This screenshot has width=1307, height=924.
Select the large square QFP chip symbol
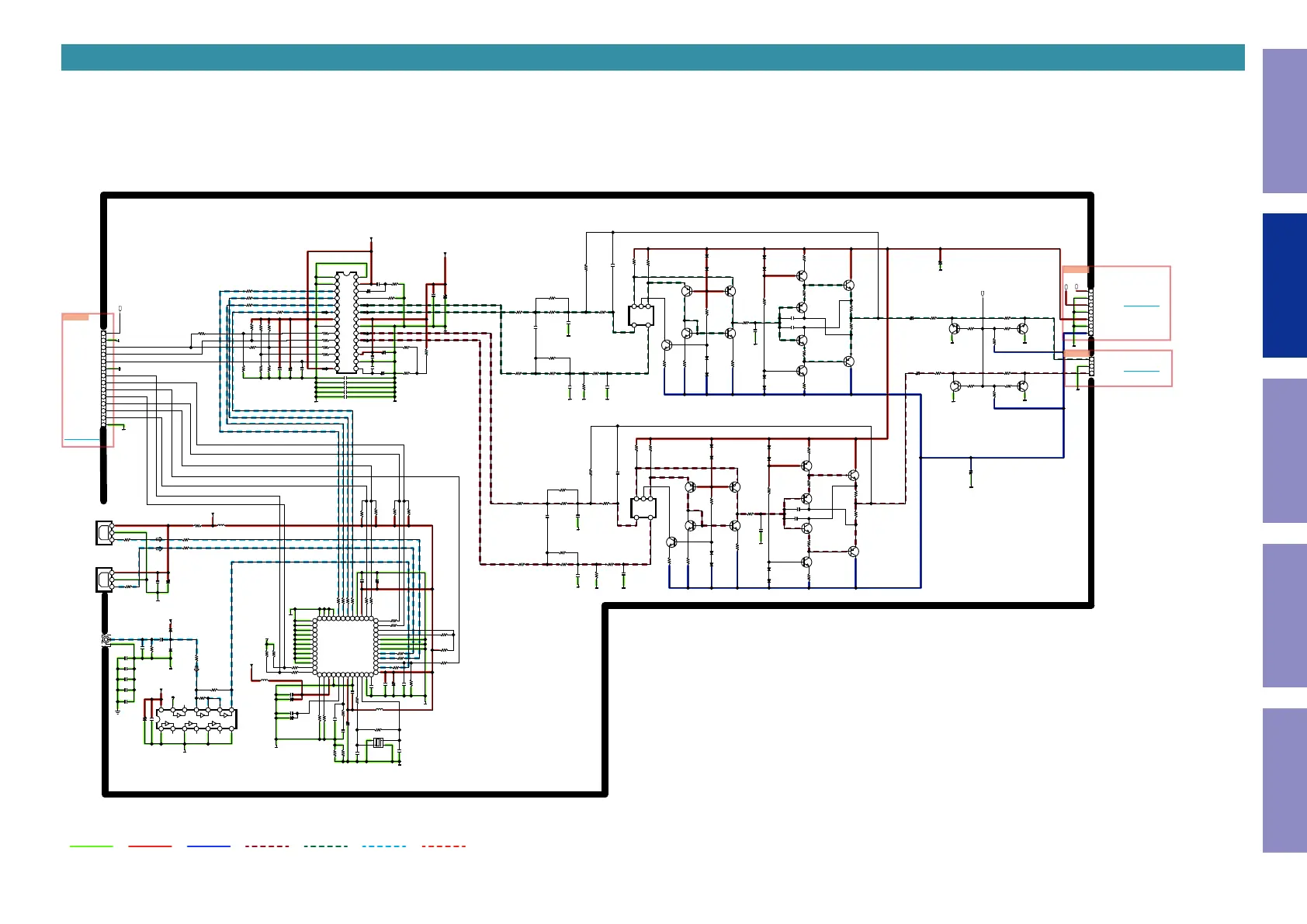point(345,646)
